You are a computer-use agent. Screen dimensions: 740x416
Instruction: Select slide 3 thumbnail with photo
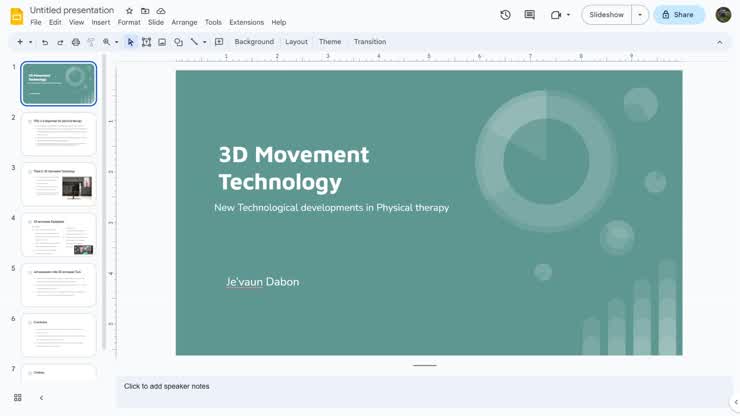[59, 185]
